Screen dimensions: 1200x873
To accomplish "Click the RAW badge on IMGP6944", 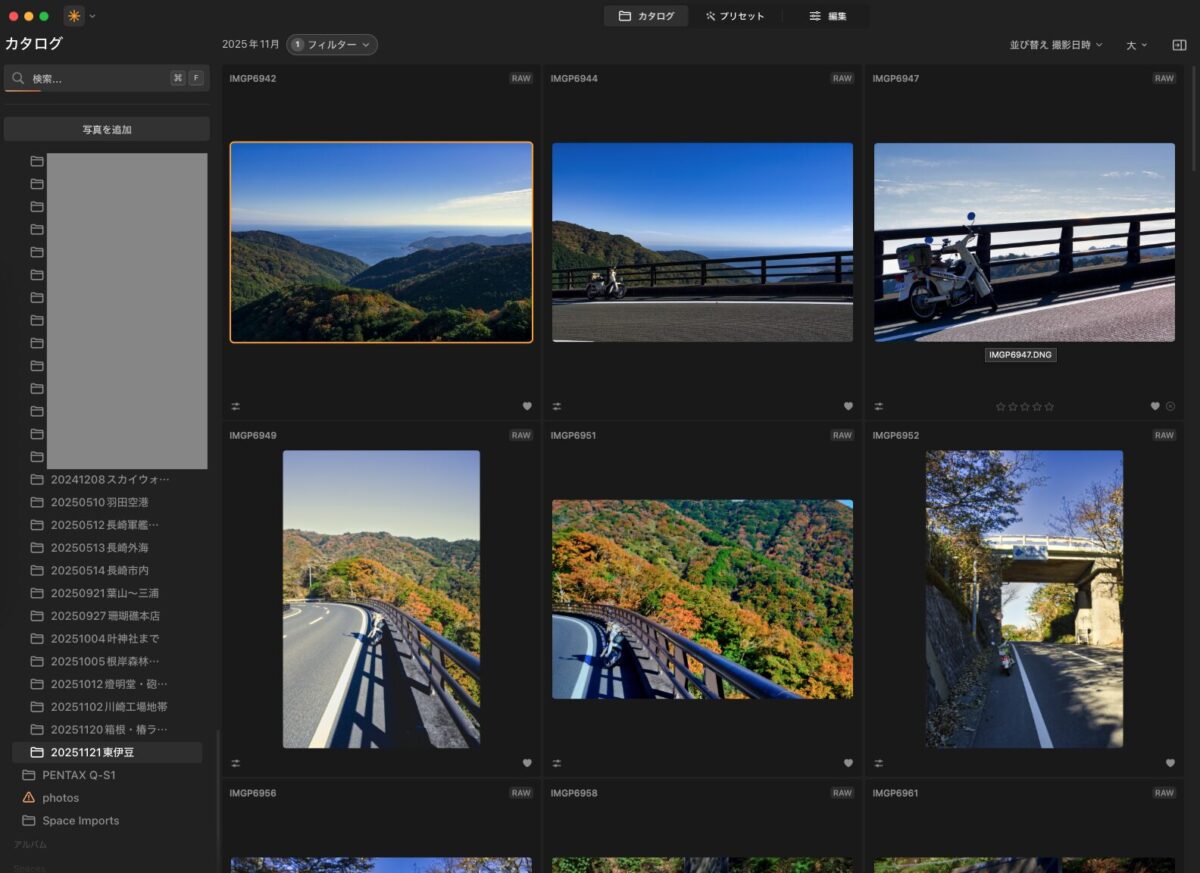I will (842, 78).
